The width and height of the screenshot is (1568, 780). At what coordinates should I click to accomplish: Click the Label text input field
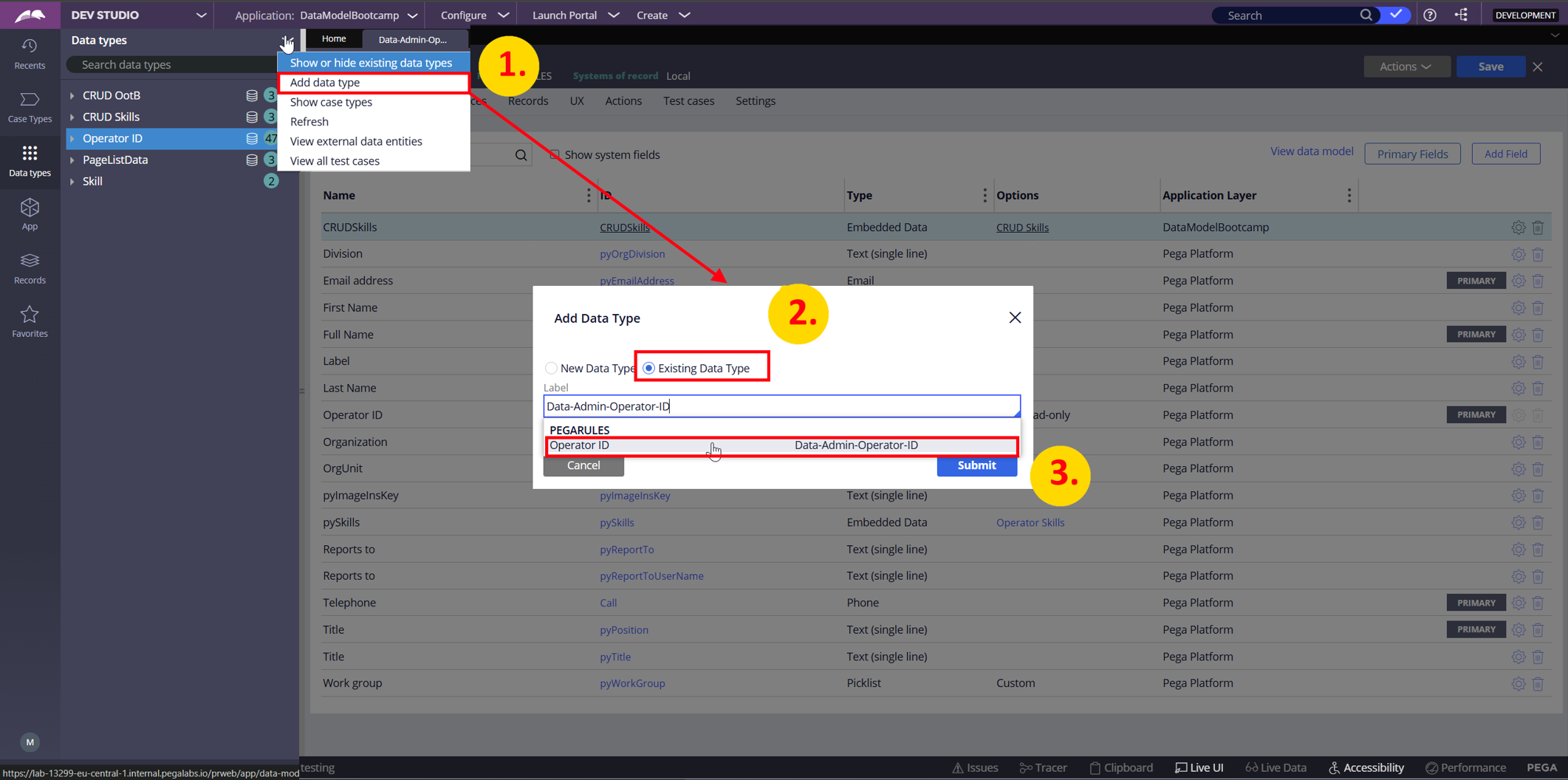pos(781,406)
